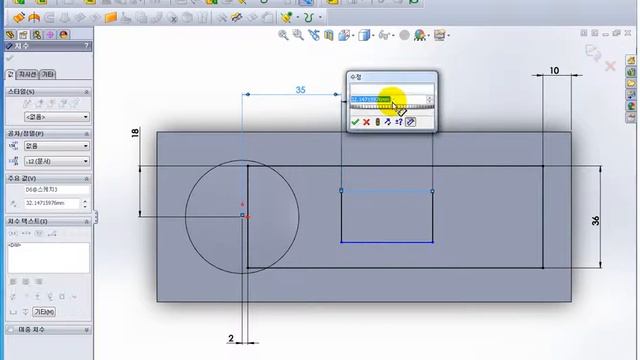640x360 pixels.
Task: Open PropertyManager tab icon
Action: 23,35
